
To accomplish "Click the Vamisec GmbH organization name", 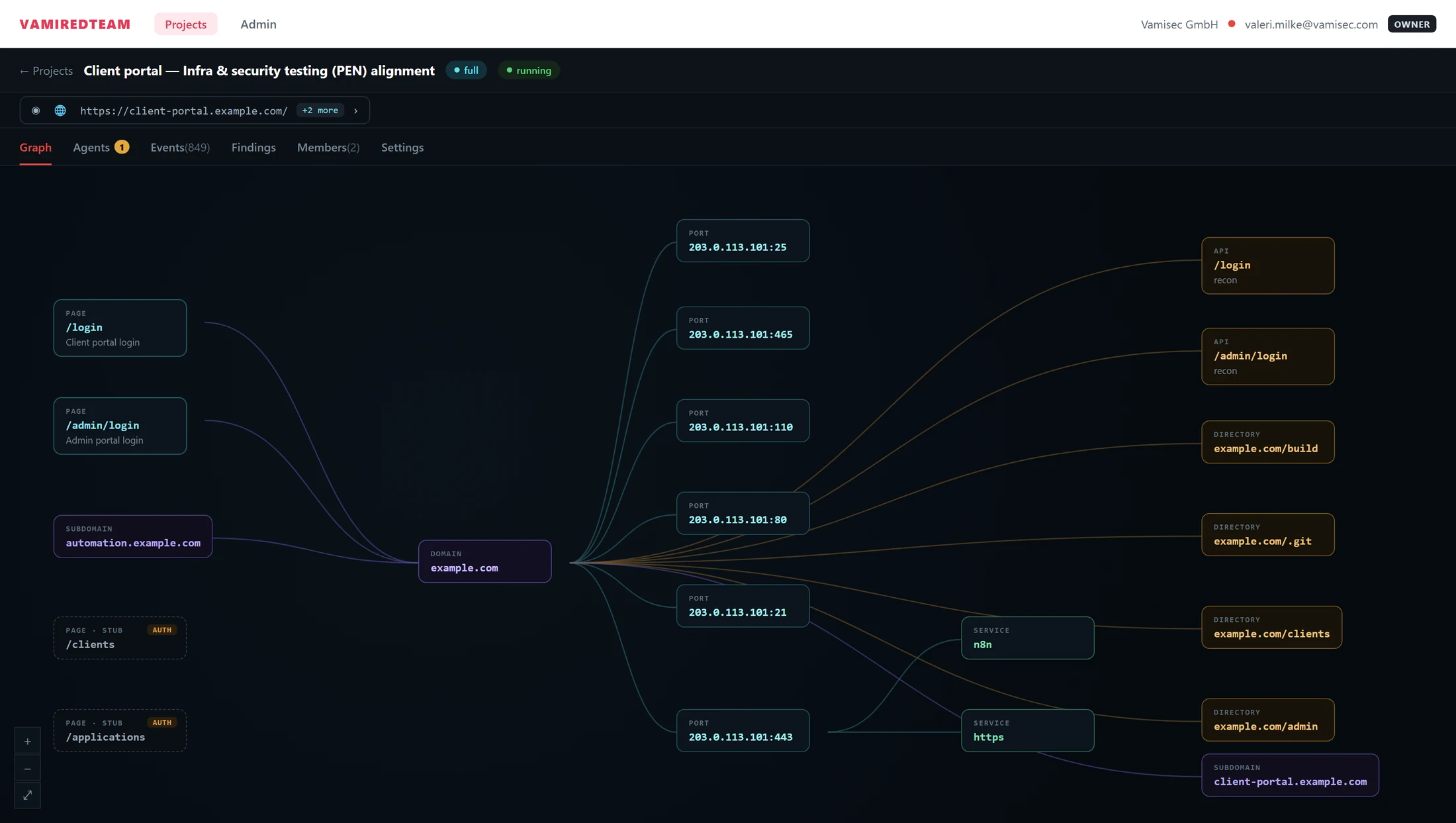I will pyautogui.click(x=1179, y=24).
